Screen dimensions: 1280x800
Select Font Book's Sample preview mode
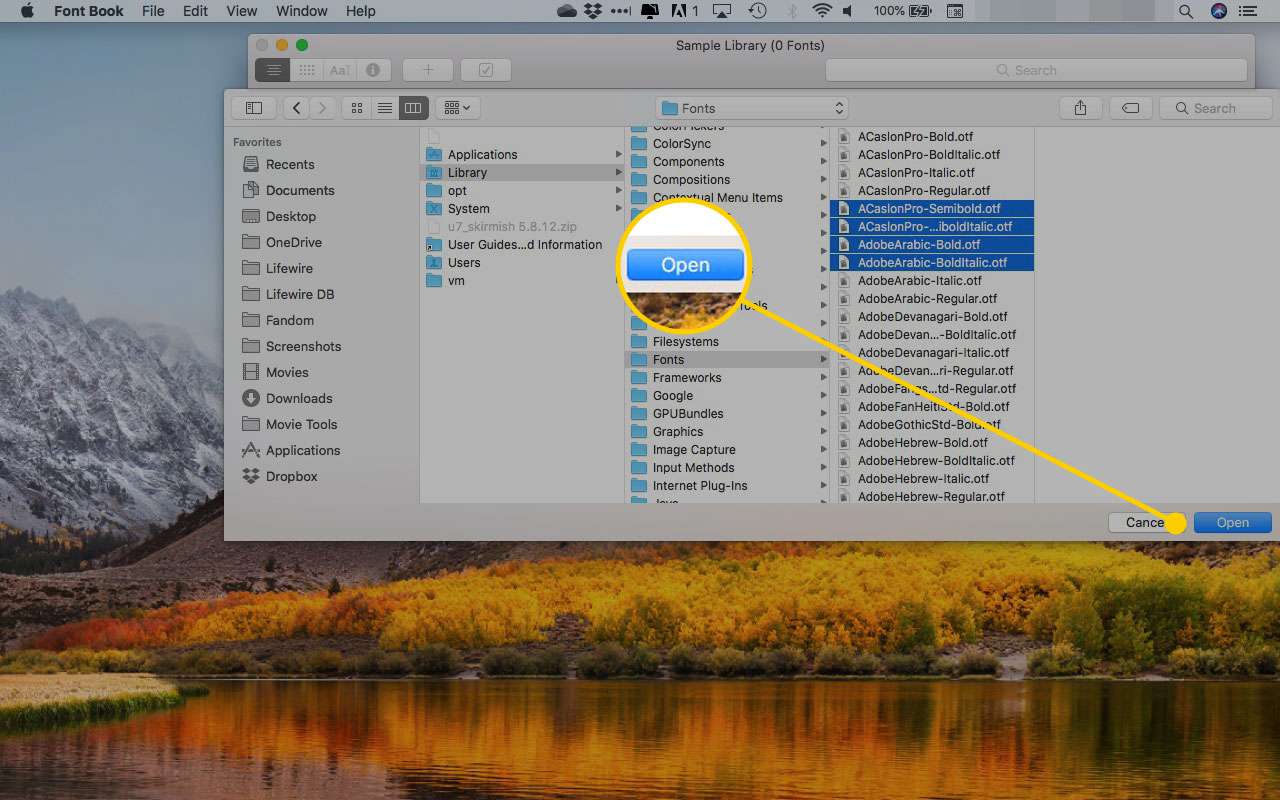click(273, 70)
